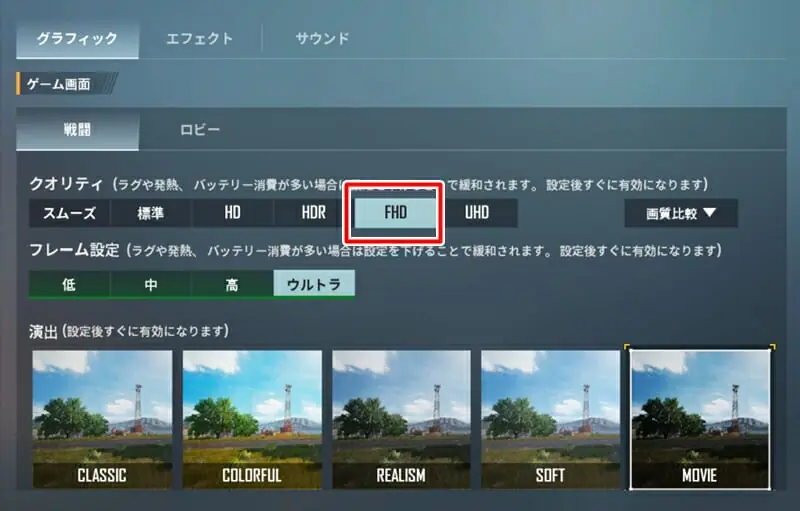The width and height of the screenshot is (800, 511).
Task: Pick the COLORFUL style thumbnail
Action: [x=252, y=419]
